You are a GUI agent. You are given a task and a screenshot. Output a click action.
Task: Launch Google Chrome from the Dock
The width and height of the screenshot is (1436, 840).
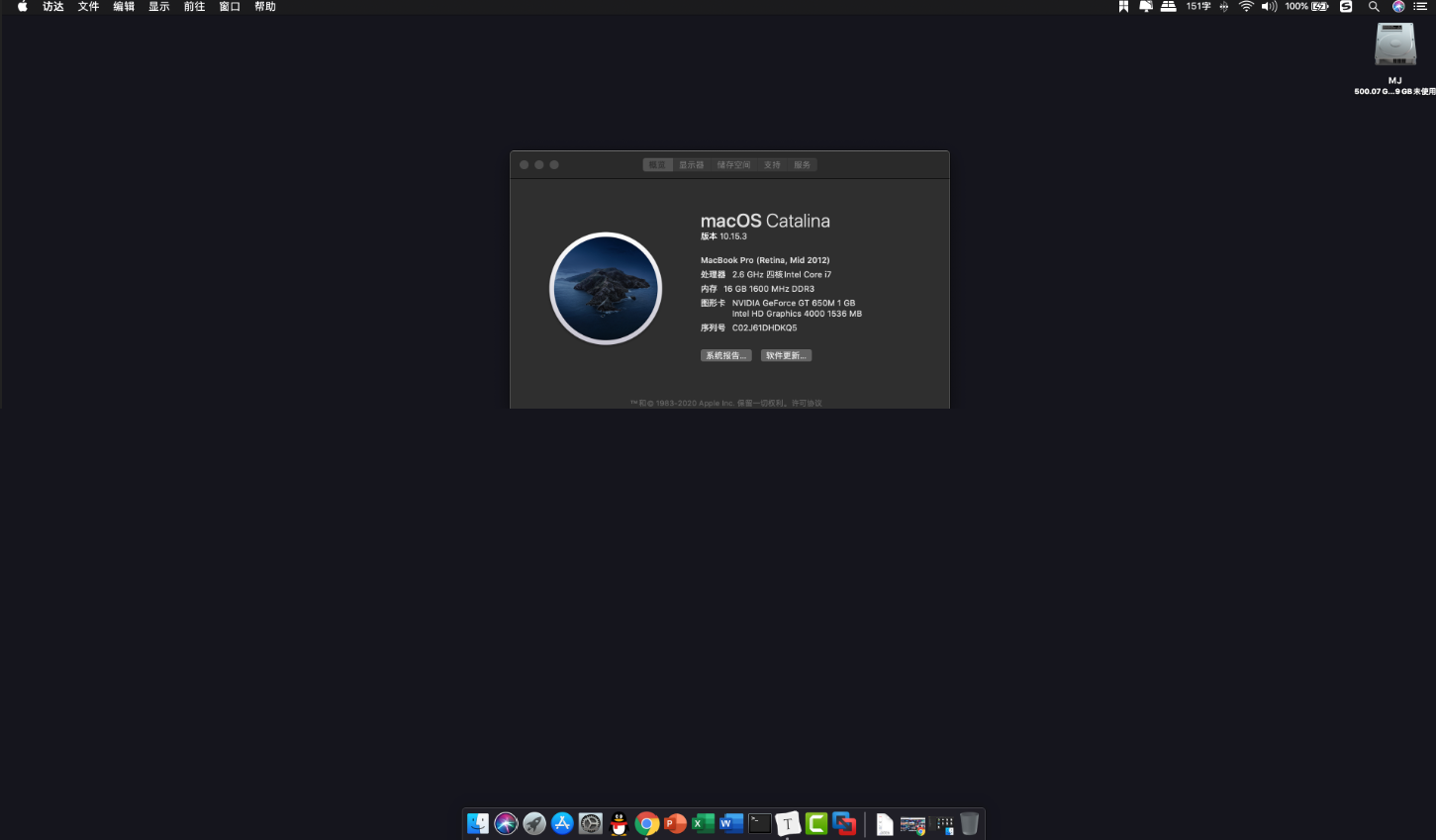pos(647,823)
